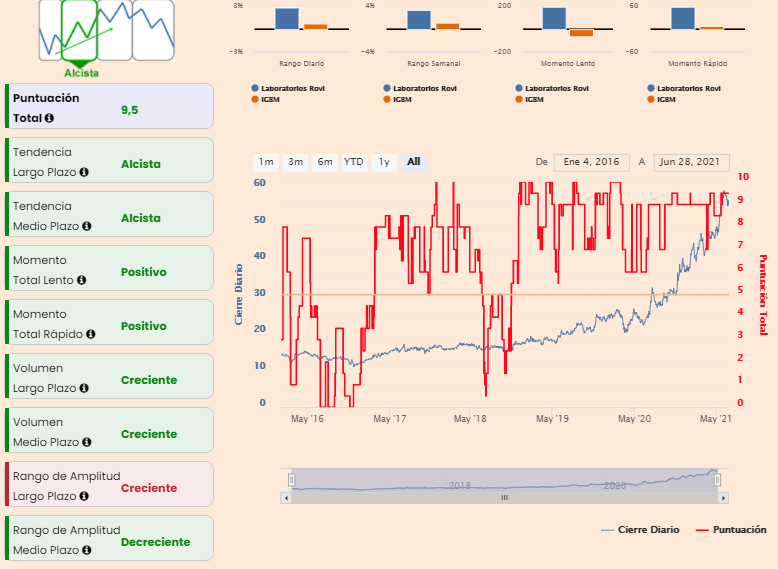Click orange ICBM bar in Momento Lento chart
Viewport: 778px width, 569px height.
click(581, 33)
